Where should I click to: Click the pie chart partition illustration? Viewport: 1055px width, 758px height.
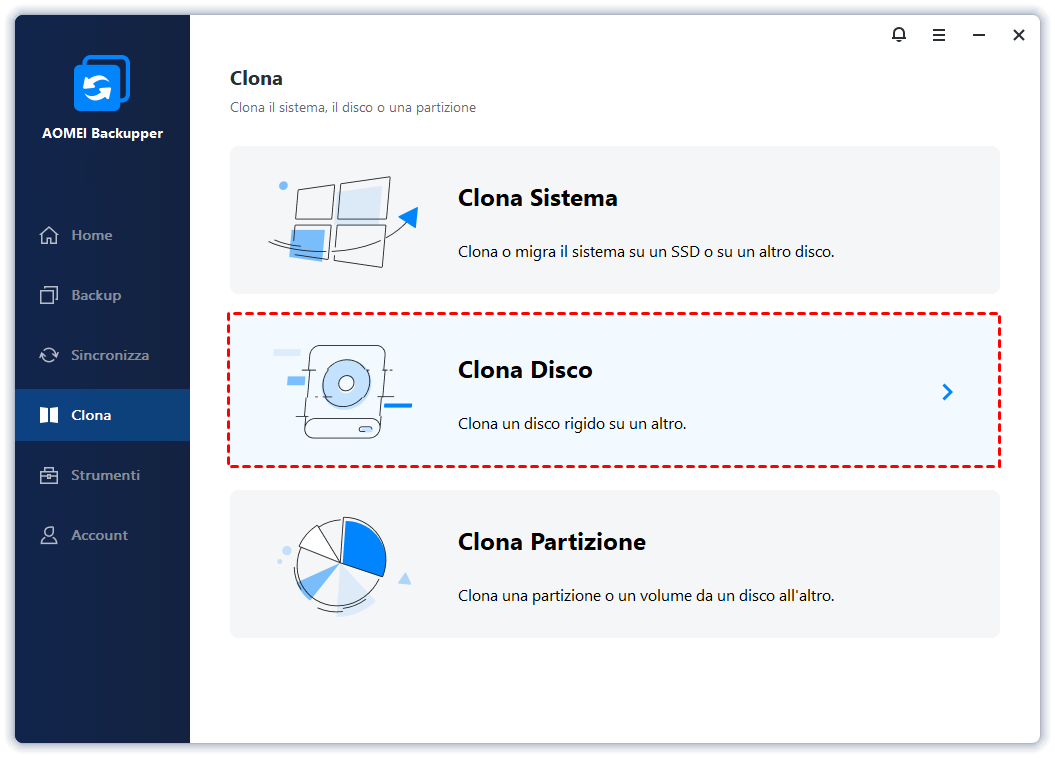[343, 565]
